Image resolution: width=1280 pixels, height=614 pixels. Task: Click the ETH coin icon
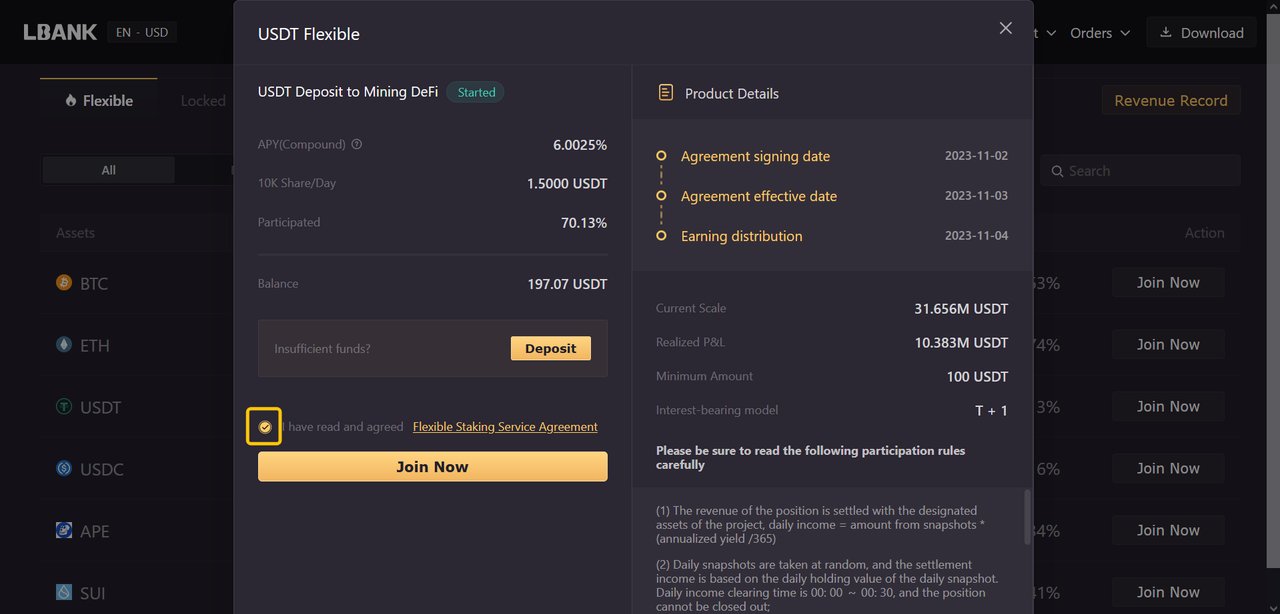(64, 345)
